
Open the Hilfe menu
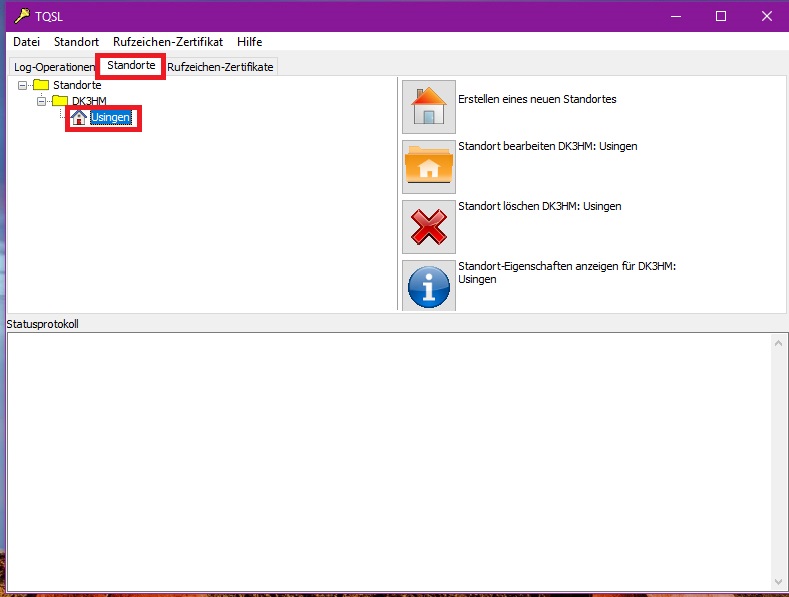coord(250,42)
